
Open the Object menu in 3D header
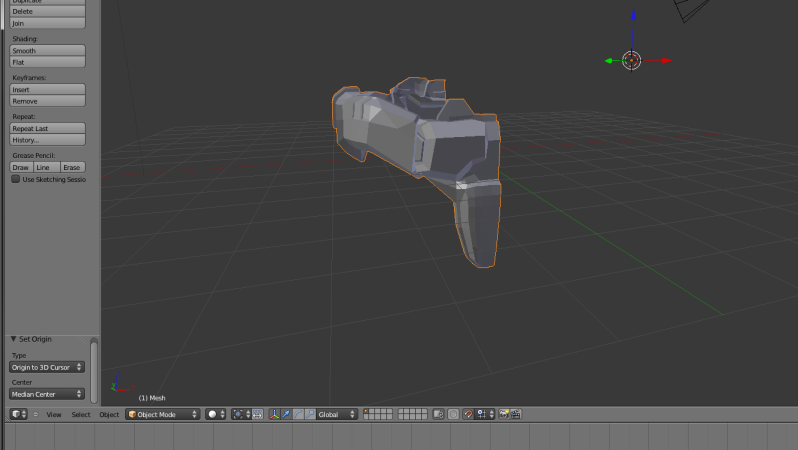(x=109, y=414)
